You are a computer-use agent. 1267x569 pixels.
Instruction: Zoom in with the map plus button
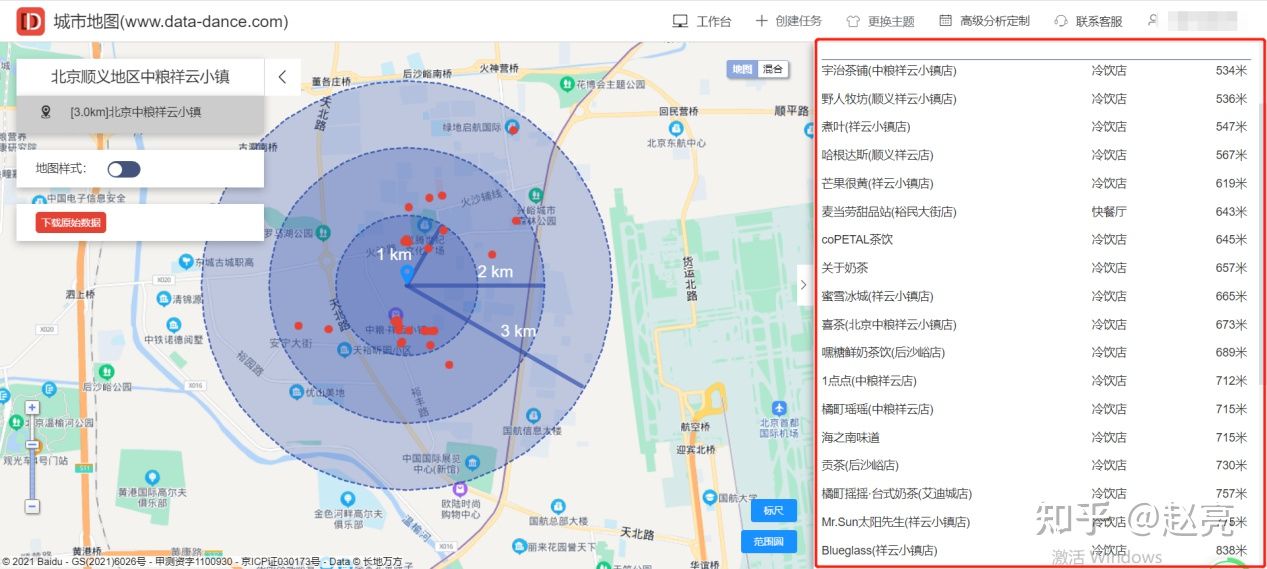(32, 407)
